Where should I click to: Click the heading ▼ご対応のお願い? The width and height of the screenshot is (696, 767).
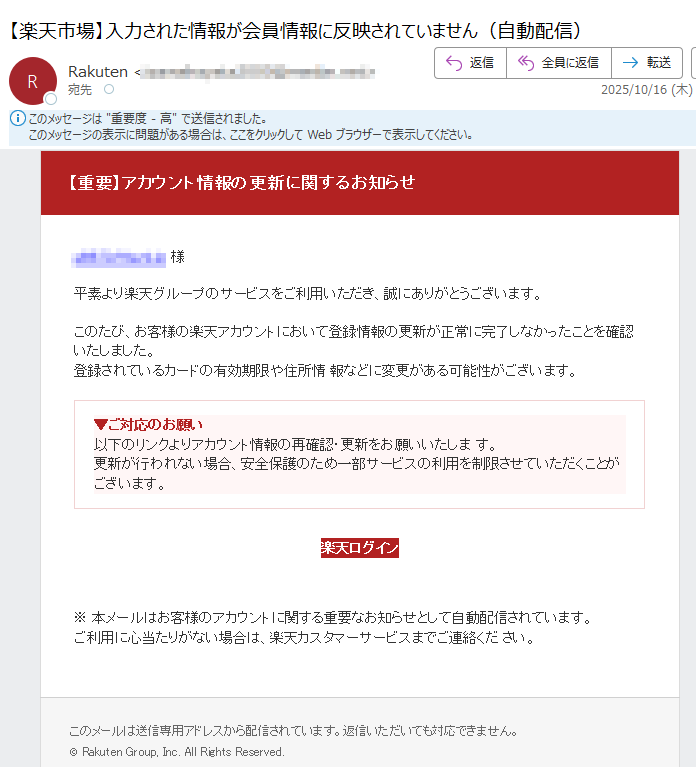pos(148,425)
